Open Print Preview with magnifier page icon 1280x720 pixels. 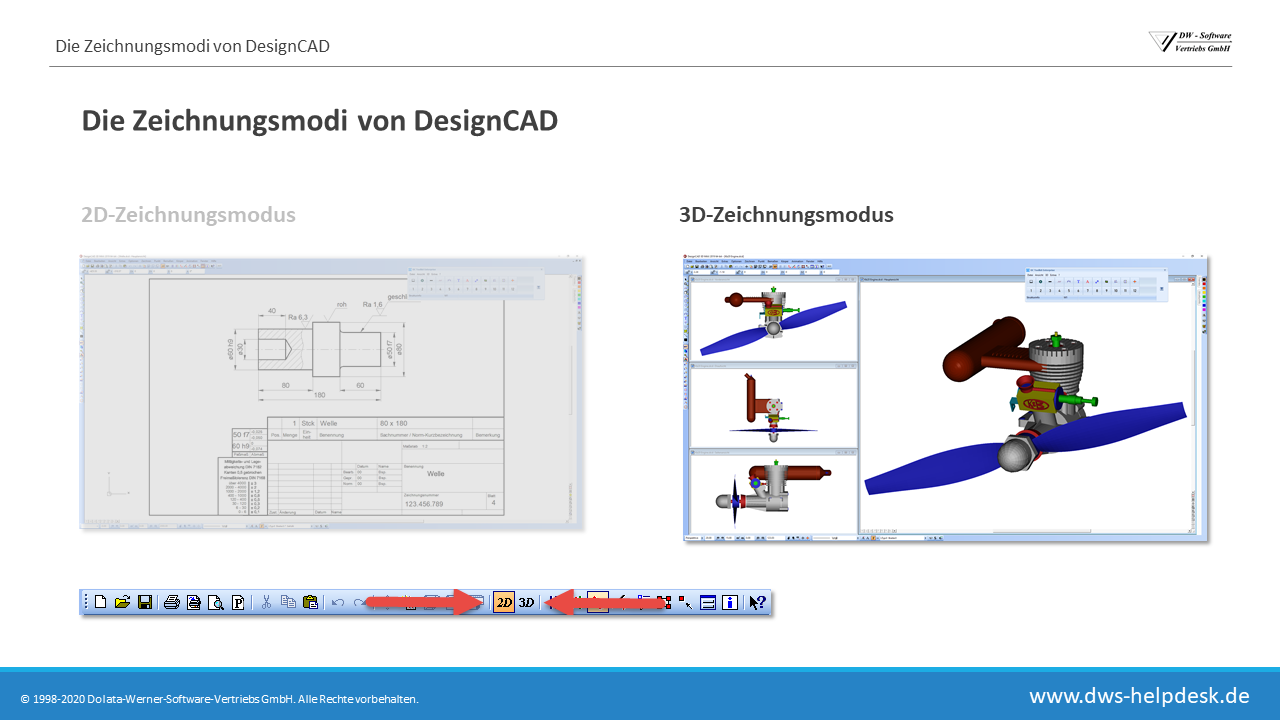click(216, 602)
